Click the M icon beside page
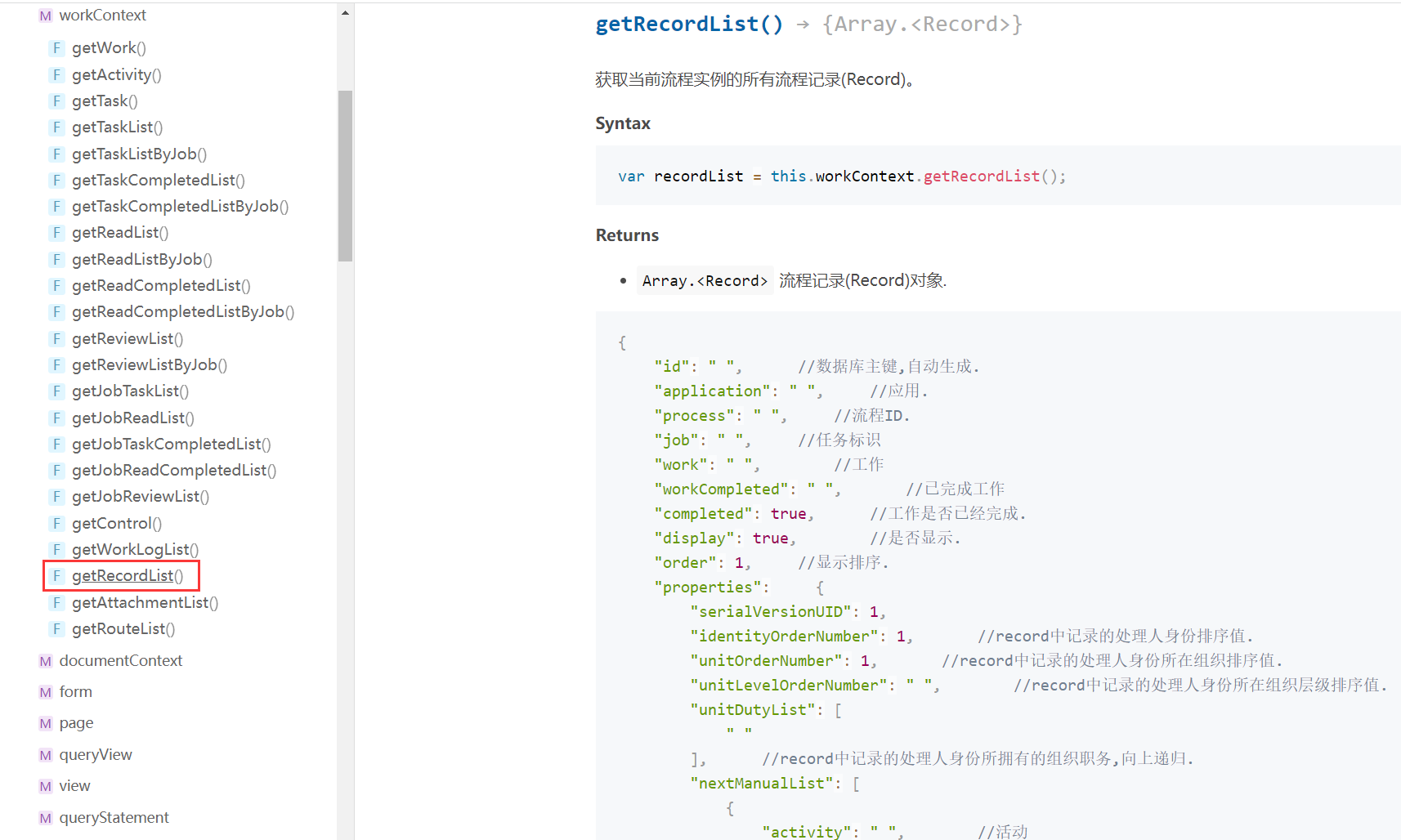 (x=46, y=724)
